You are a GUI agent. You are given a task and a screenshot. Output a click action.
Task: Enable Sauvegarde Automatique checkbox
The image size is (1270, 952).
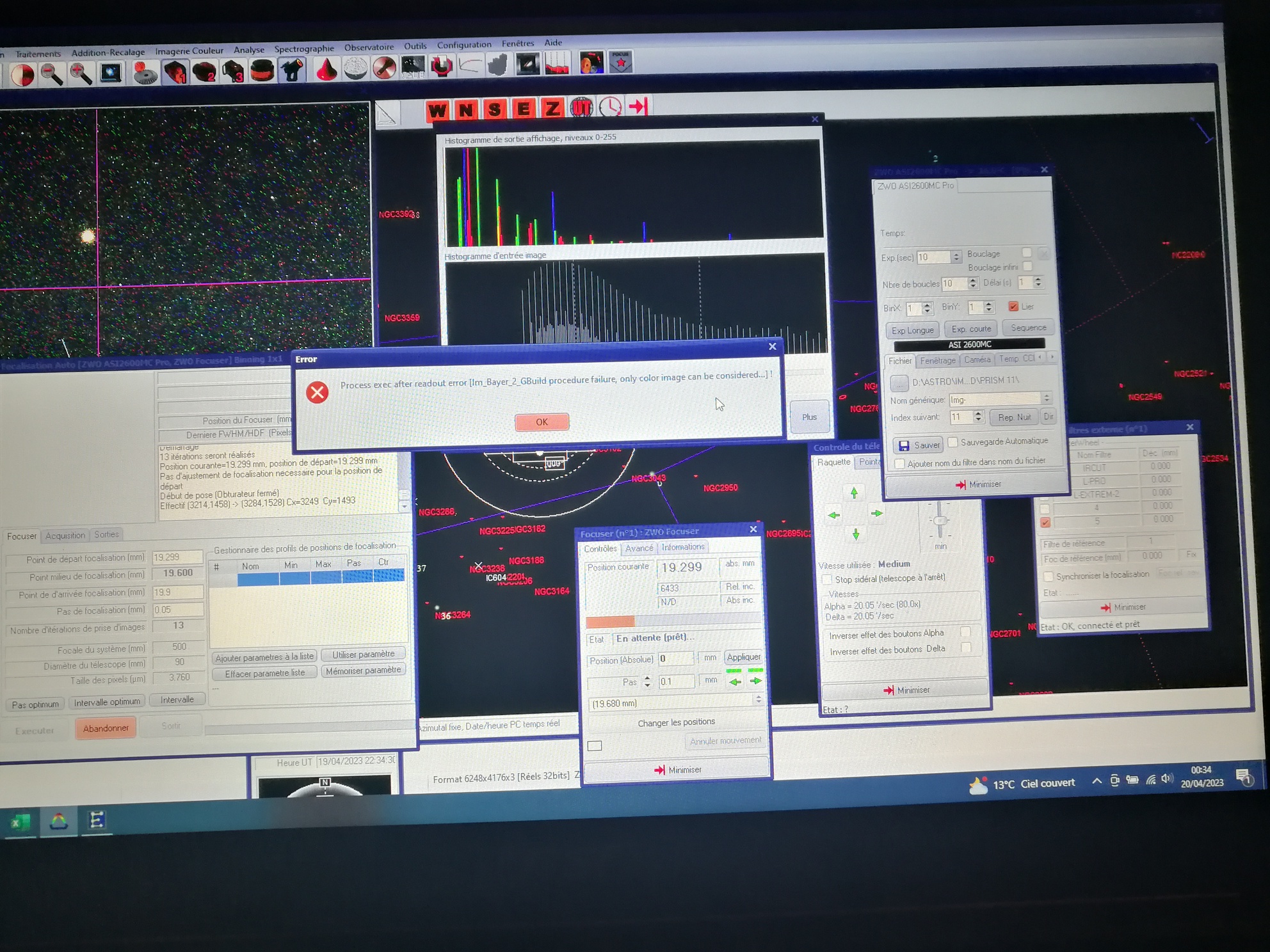tap(953, 442)
